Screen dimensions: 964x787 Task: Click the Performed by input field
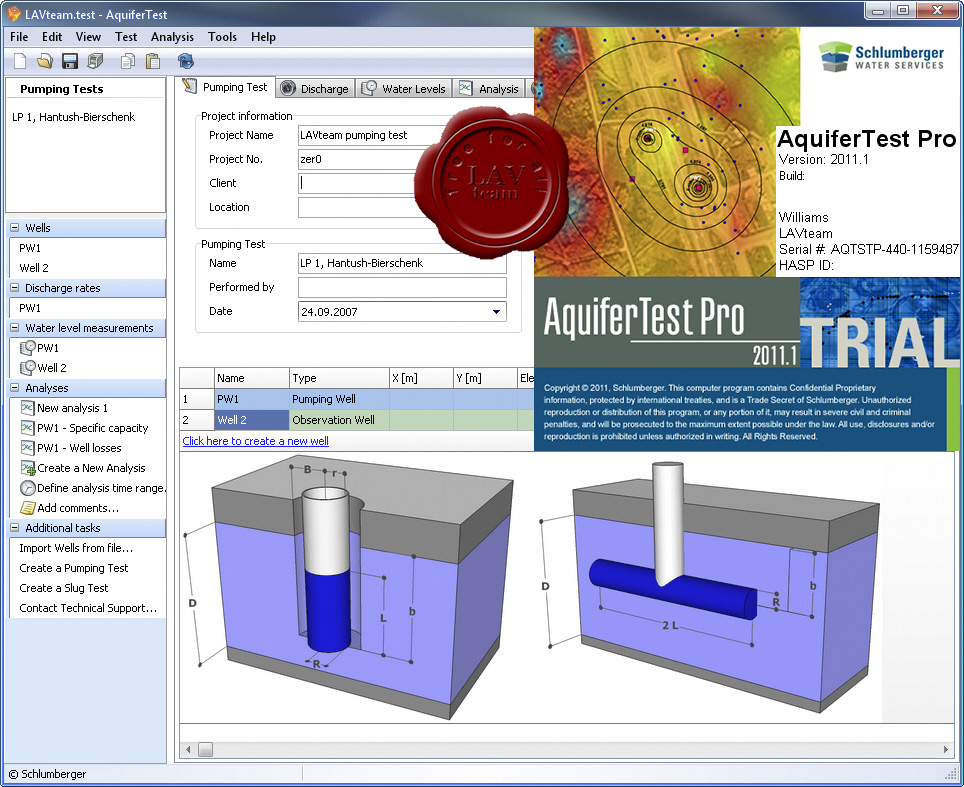402,287
